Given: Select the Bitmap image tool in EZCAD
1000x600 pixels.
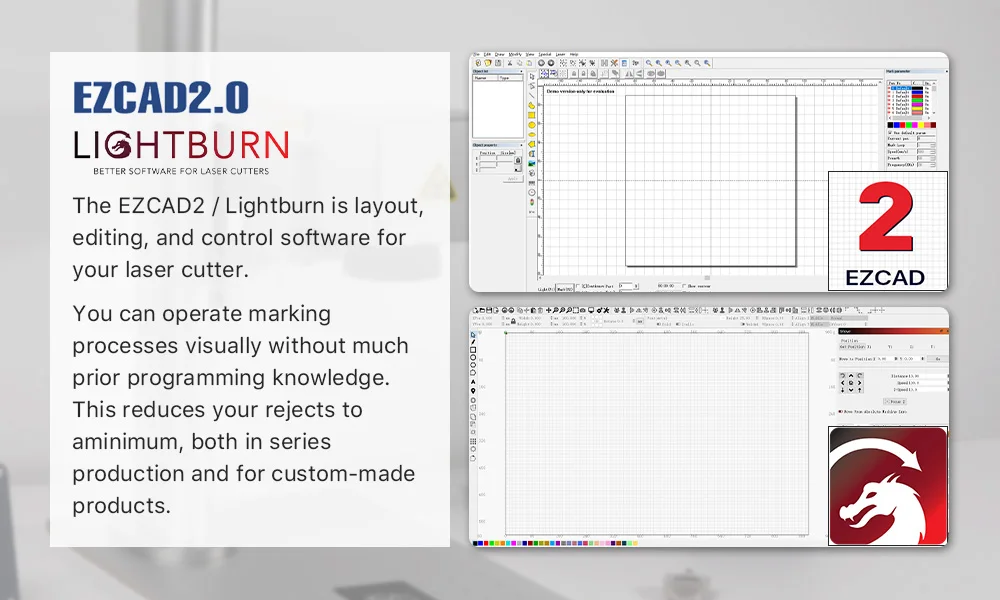Looking at the screenshot, I should [531, 164].
